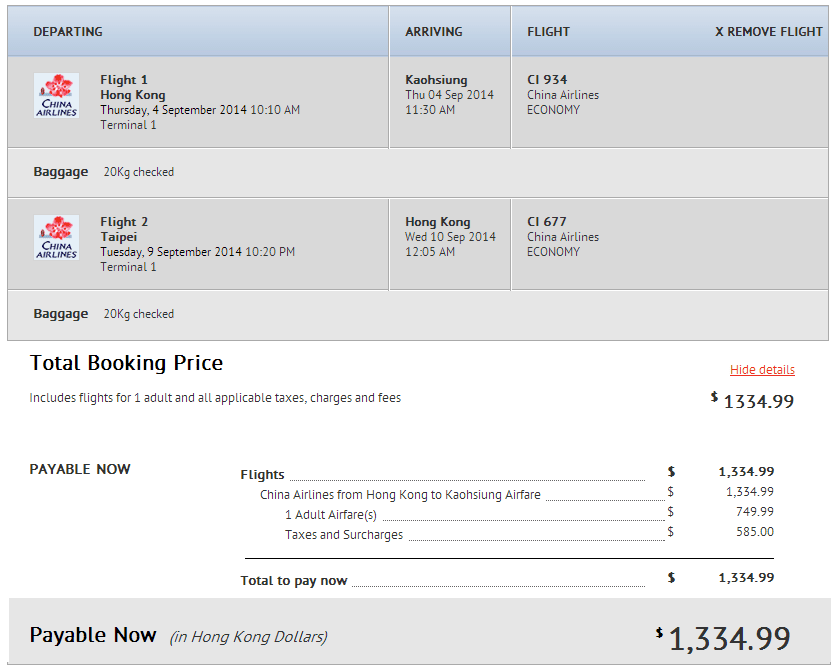Viewport: 837px width, 672px height.
Task: Click the Thursday, 4 September 2014 departure time
Action: pyautogui.click(x=199, y=110)
